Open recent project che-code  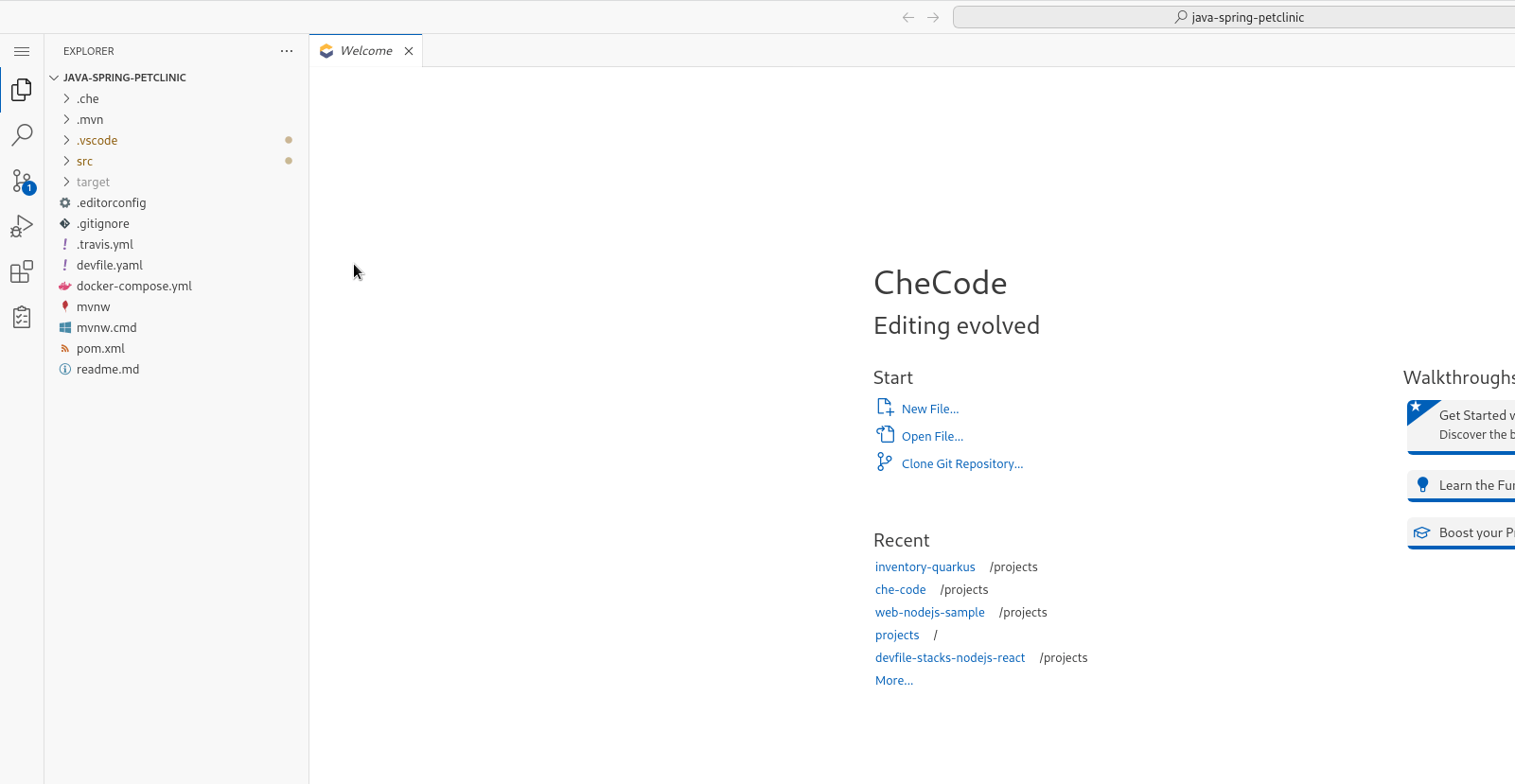pos(900,589)
